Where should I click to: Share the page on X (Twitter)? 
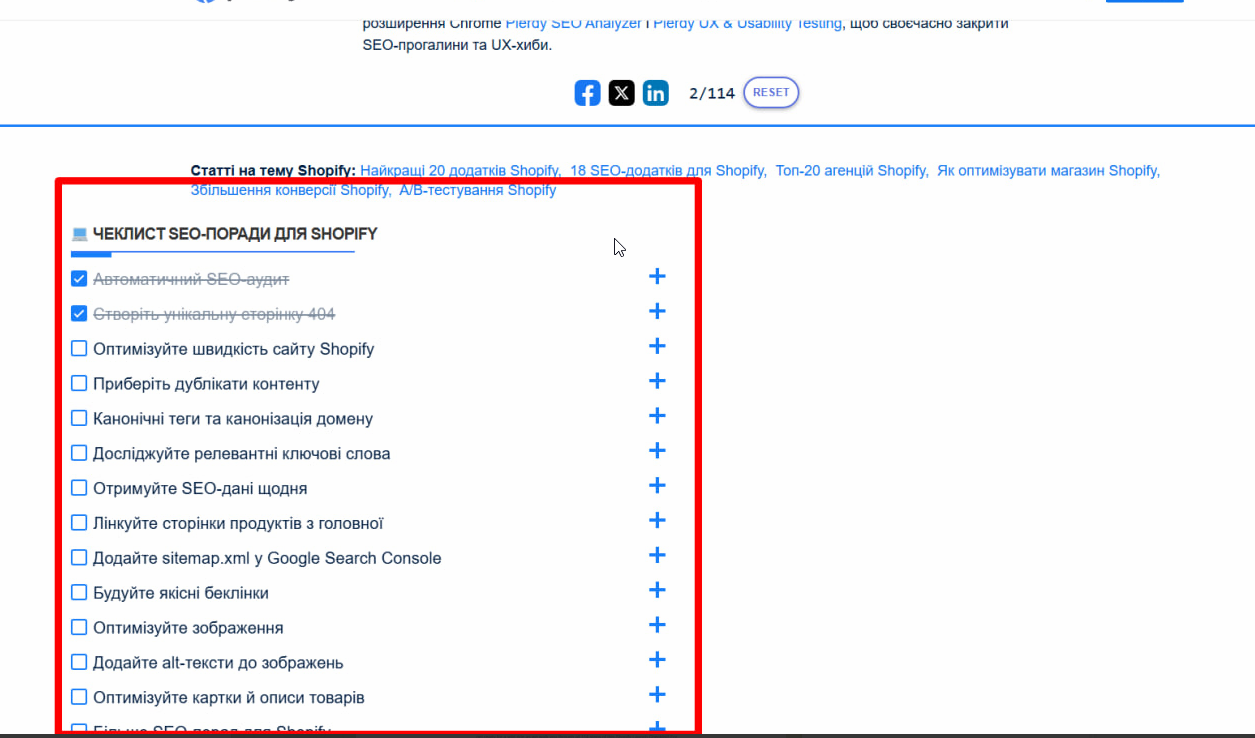pos(622,93)
